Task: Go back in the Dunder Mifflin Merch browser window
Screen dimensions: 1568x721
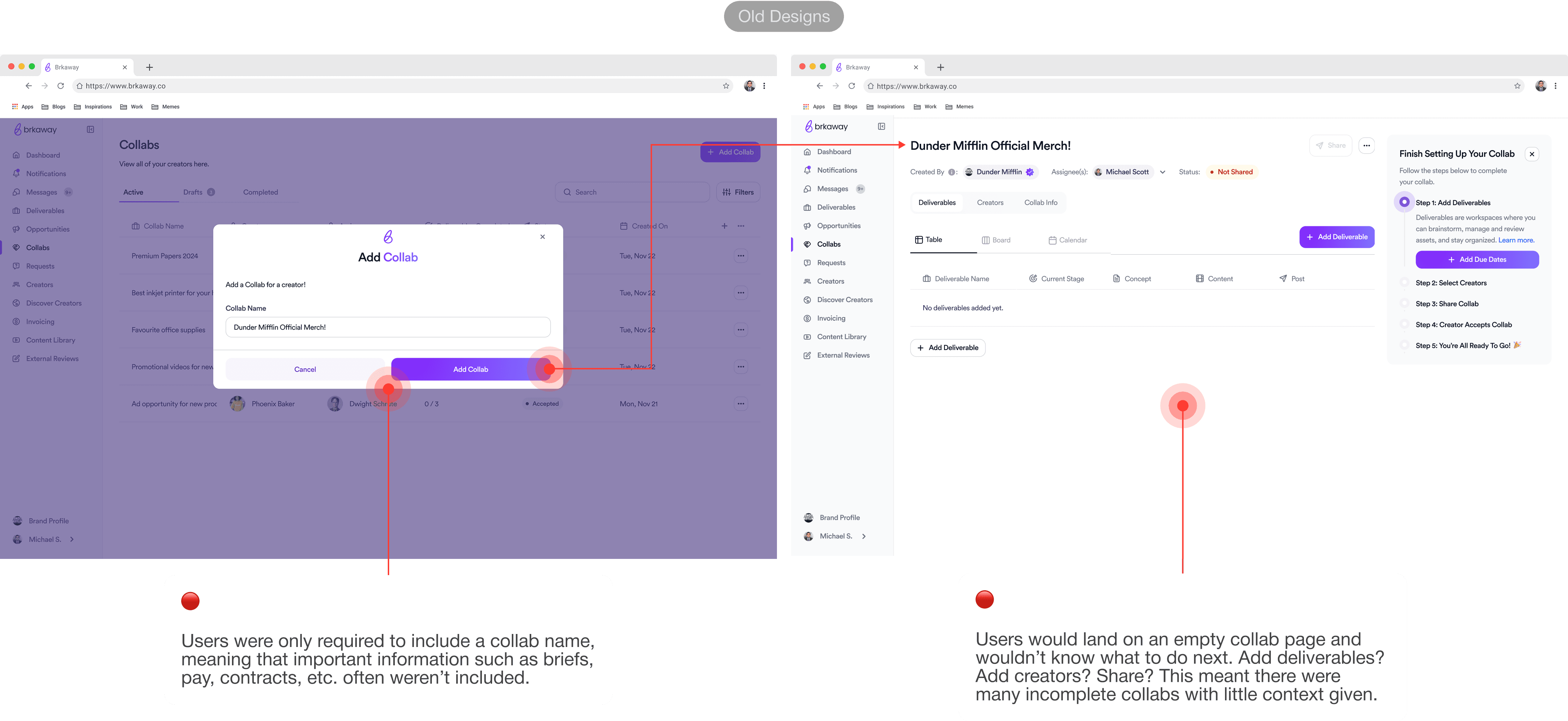Action: (819, 86)
